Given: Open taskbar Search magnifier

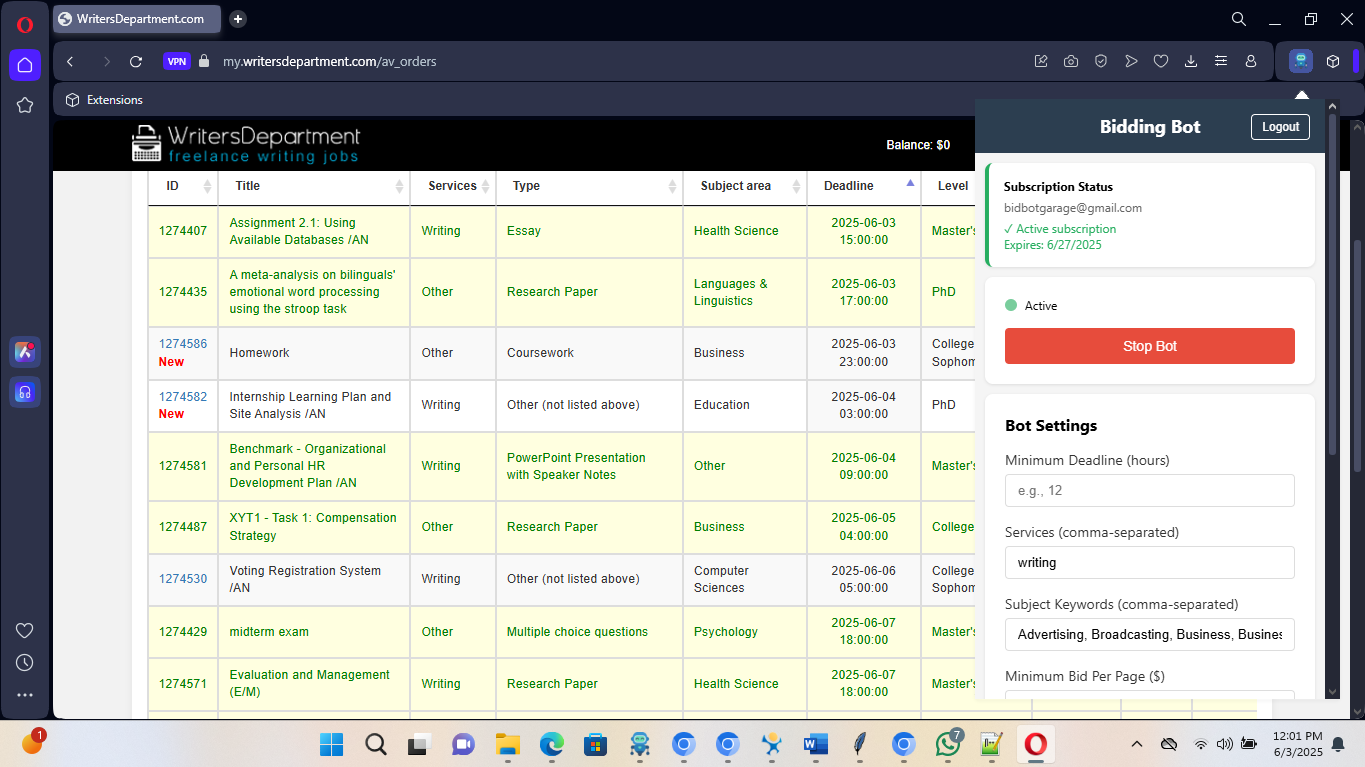Looking at the screenshot, I should (375, 744).
